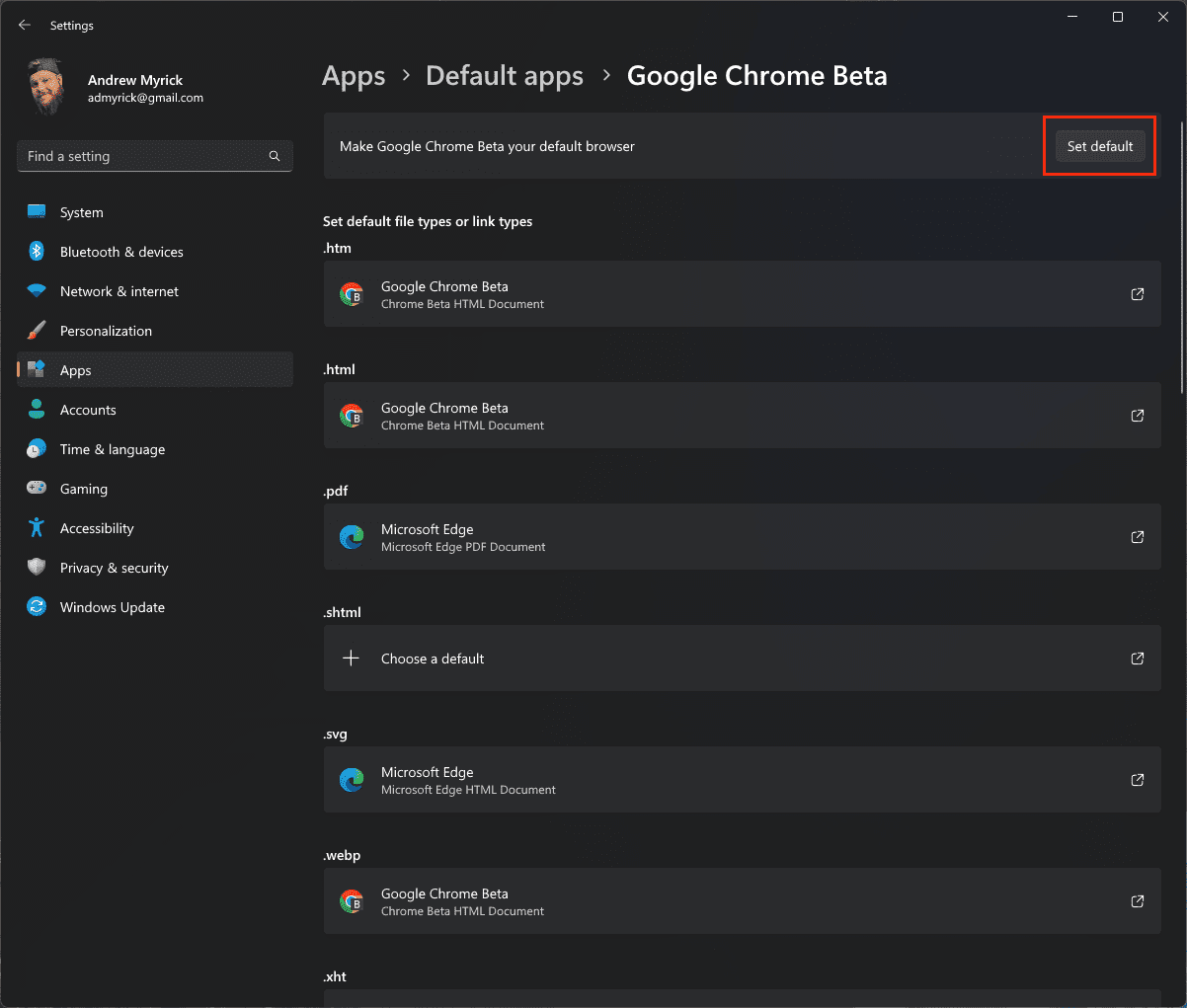Click the Windows Update refresh icon
The width and height of the screenshot is (1187, 1008).
[37, 607]
